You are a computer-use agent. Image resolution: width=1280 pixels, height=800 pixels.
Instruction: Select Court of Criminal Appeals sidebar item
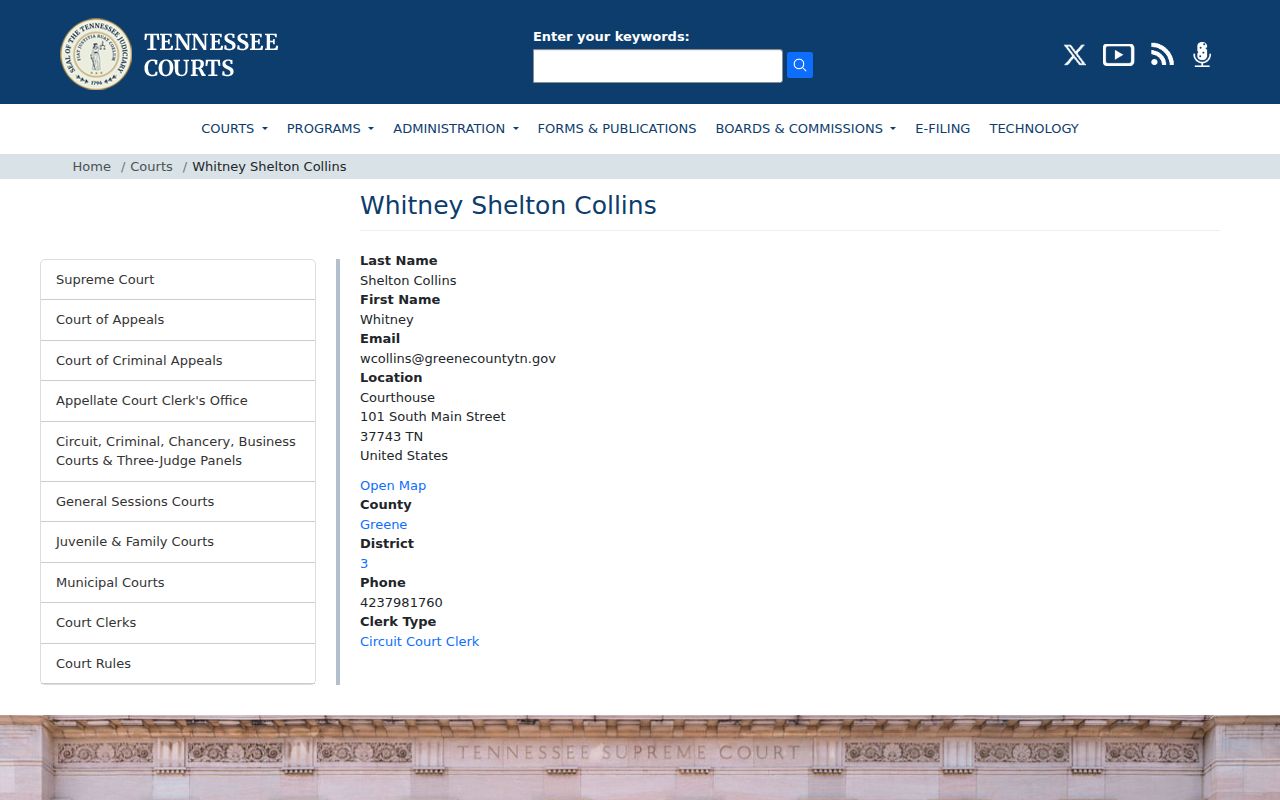click(x=178, y=361)
